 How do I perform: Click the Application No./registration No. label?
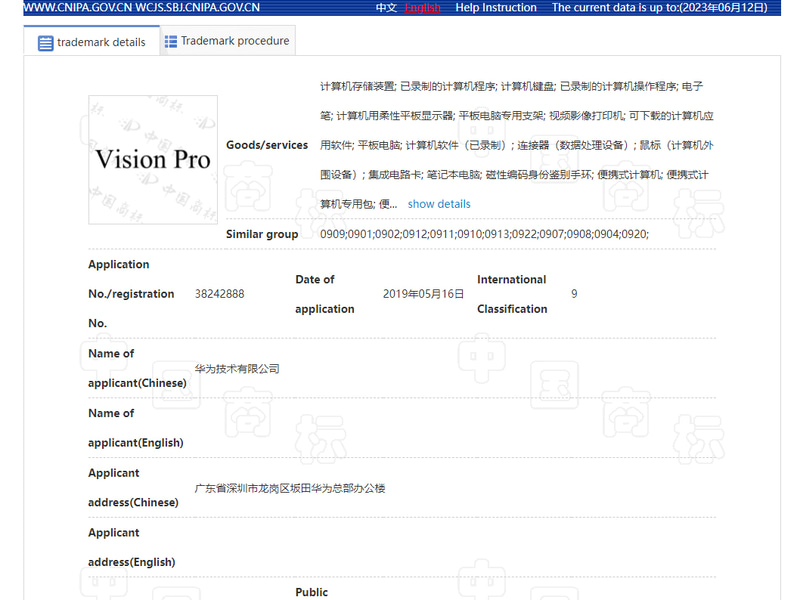tap(131, 294)
